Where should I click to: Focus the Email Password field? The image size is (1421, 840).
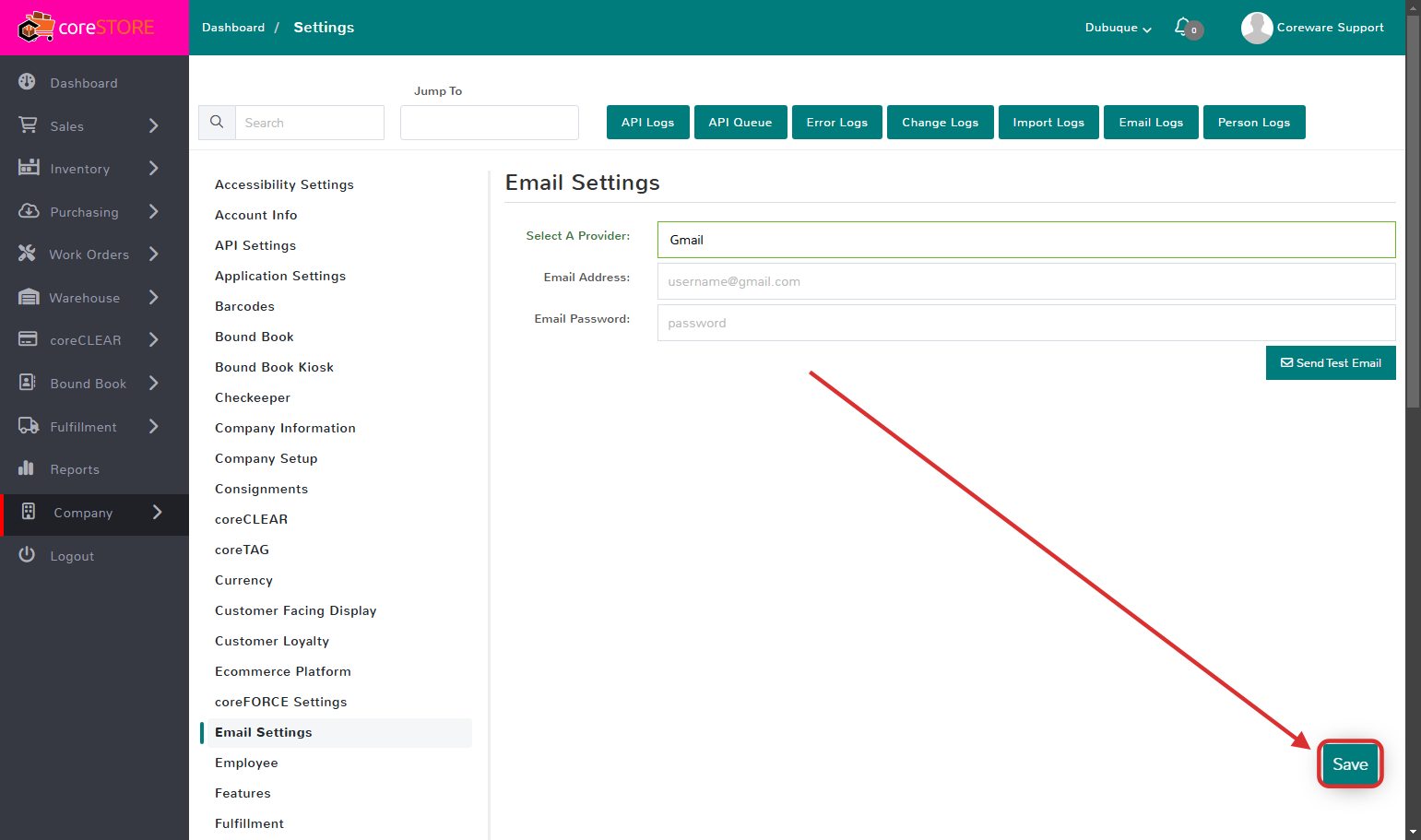pos(1026,323)
